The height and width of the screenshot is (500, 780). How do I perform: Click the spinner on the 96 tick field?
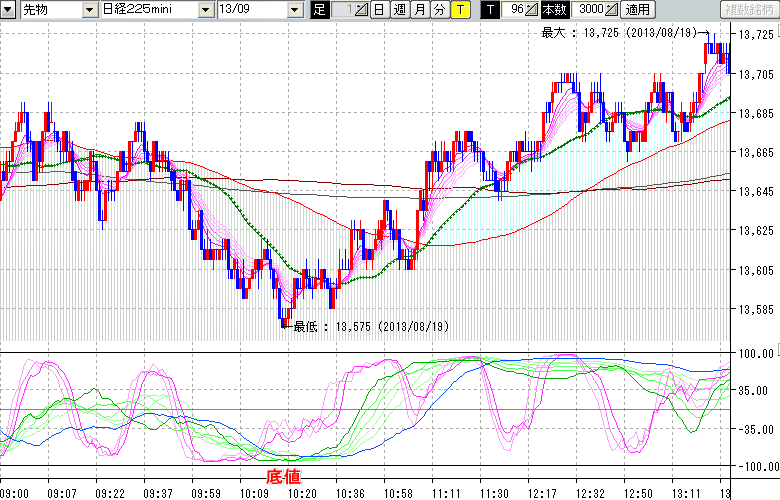tap(532, 9)
